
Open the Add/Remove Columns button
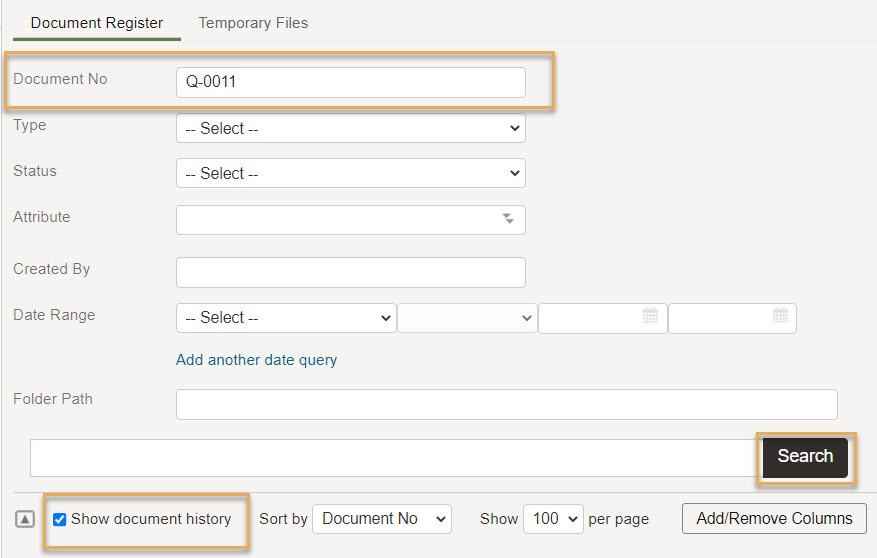click(x=774, y=518)
